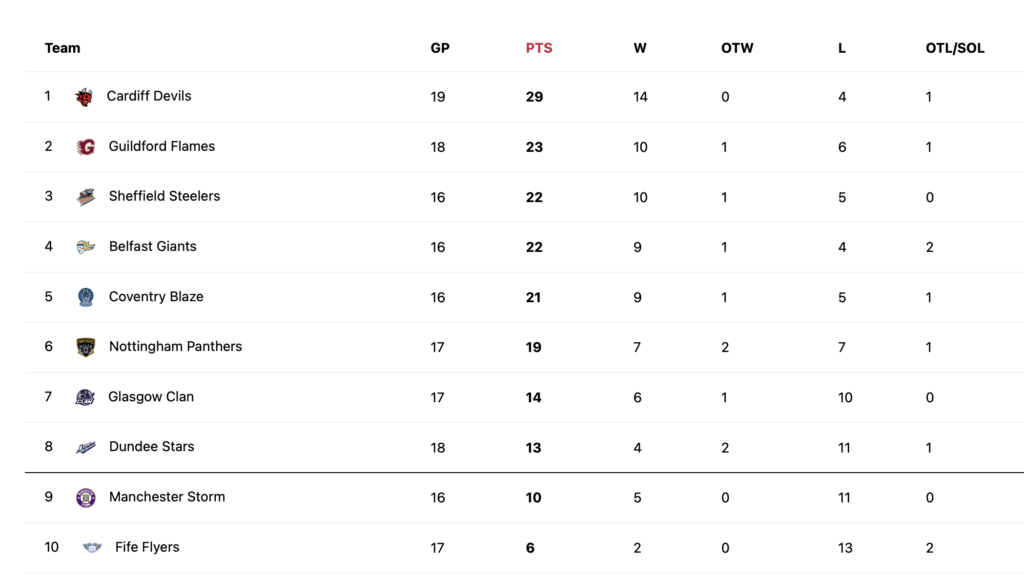
Task: Select the Sheffield Steelers logo
Action: tap(86, 197)
